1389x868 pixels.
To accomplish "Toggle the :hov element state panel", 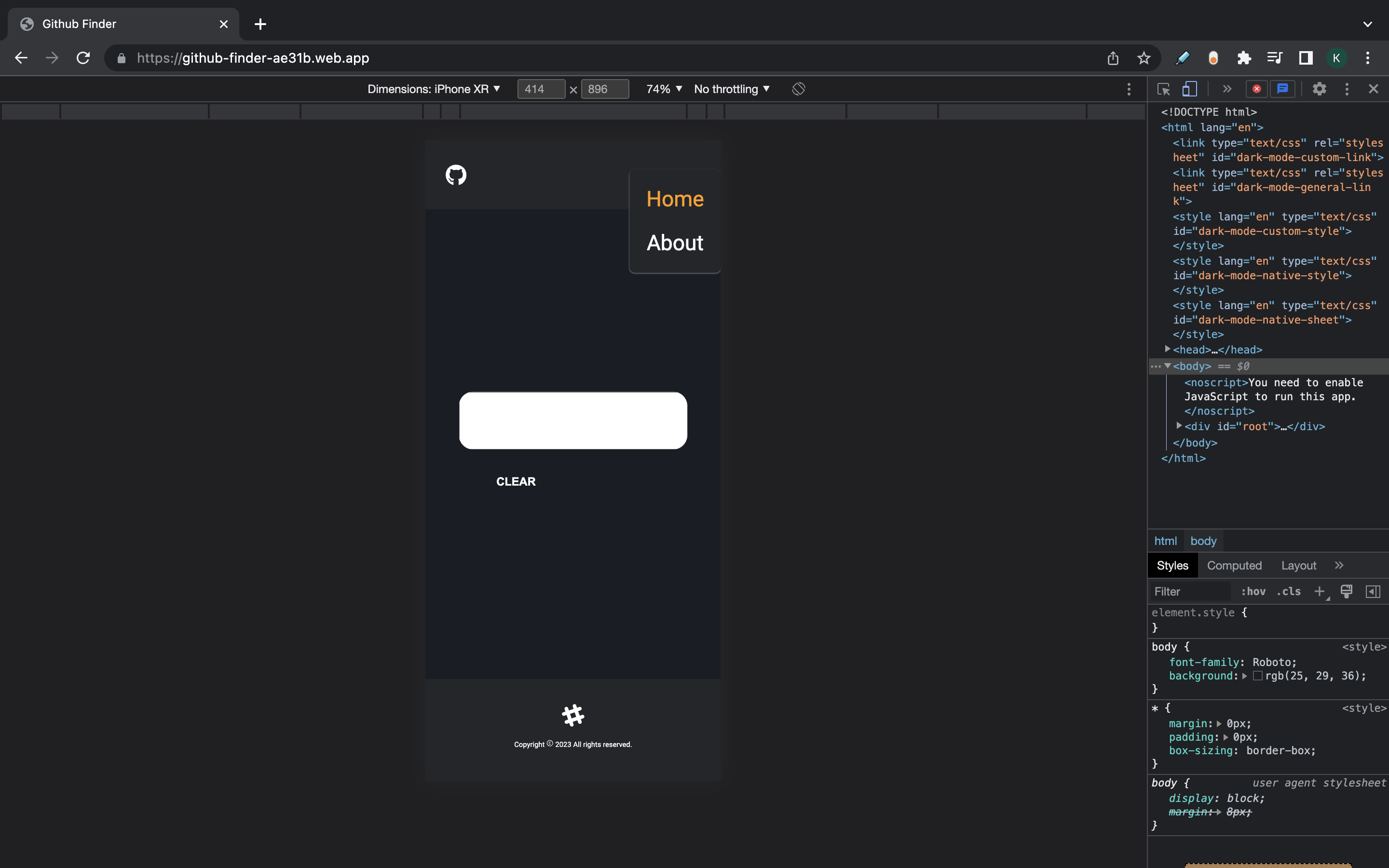I will 1253,591.
